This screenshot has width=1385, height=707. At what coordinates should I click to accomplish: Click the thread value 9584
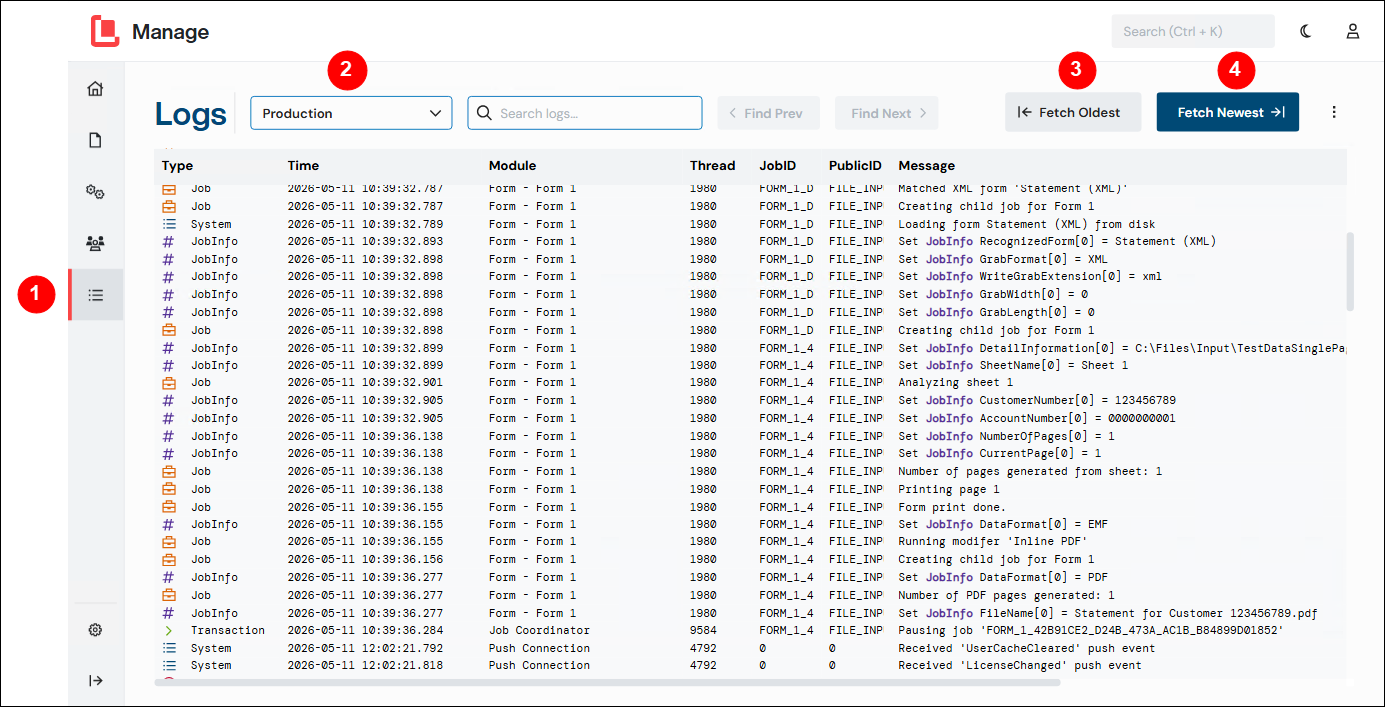pyautogui.click(x=703, y=630)
